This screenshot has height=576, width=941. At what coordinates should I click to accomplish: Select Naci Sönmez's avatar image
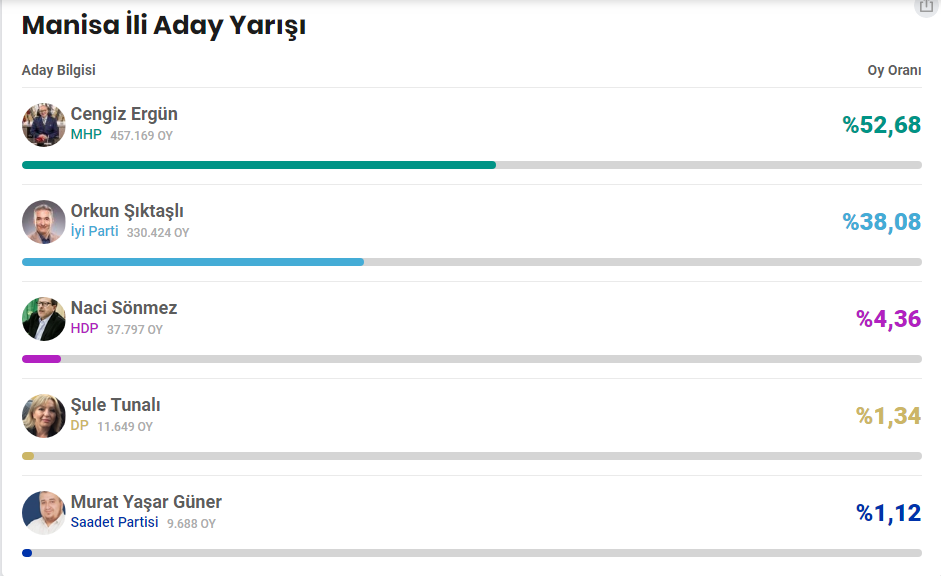coord(44,319)
